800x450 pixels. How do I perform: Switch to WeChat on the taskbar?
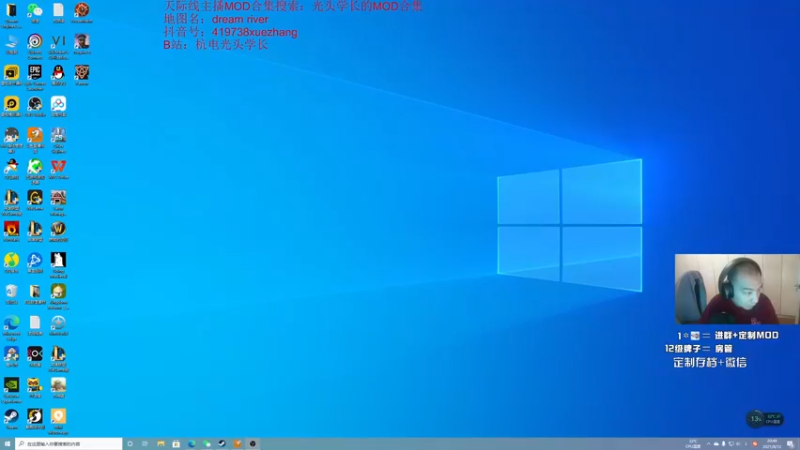(207, 444)
